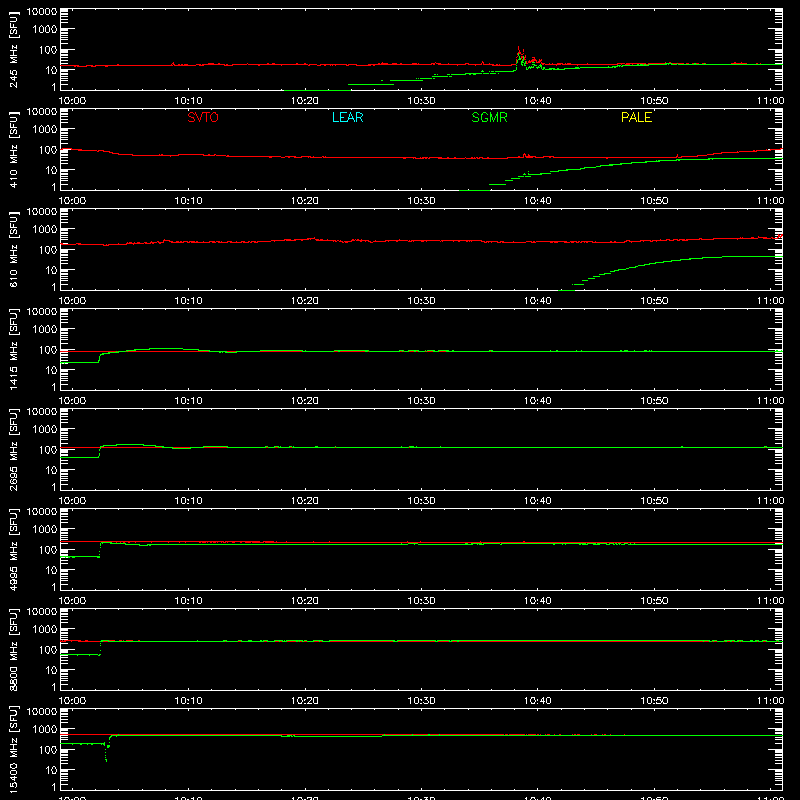Select the 410 MHz [SFU] axis title

13,149
